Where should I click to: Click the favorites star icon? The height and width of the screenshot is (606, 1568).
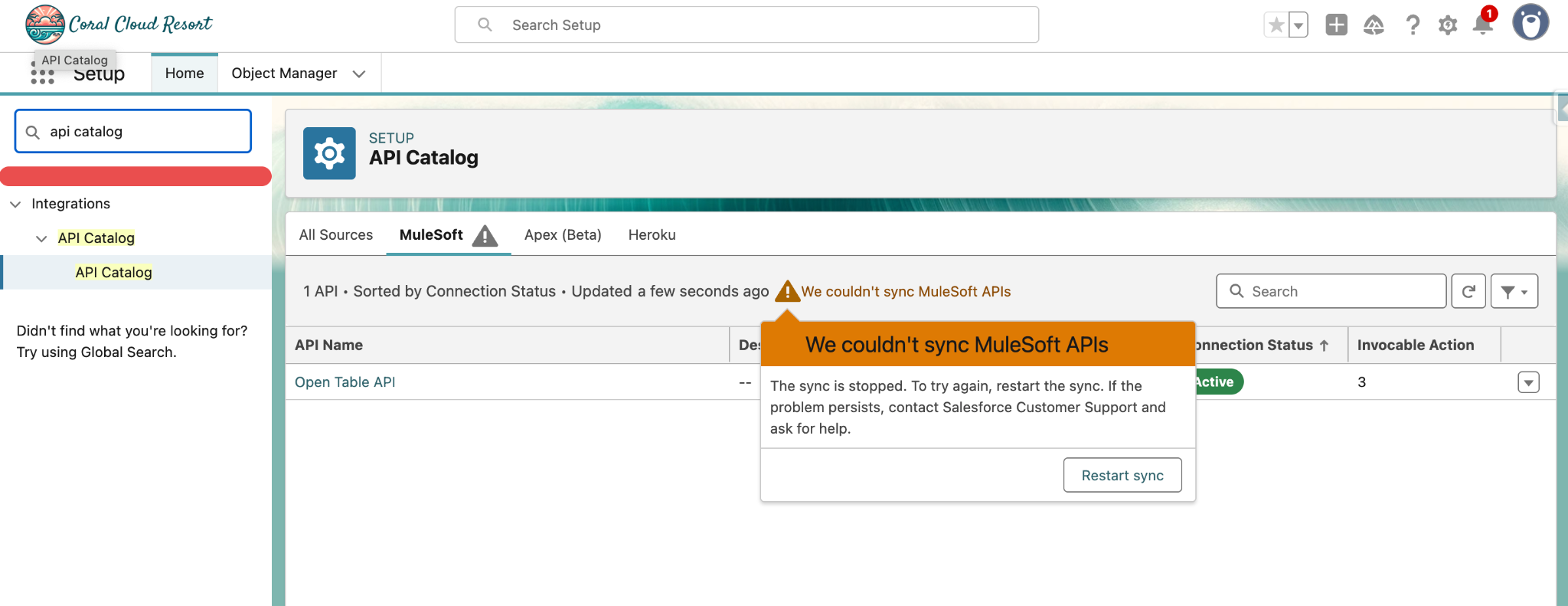click(1276, 25)
